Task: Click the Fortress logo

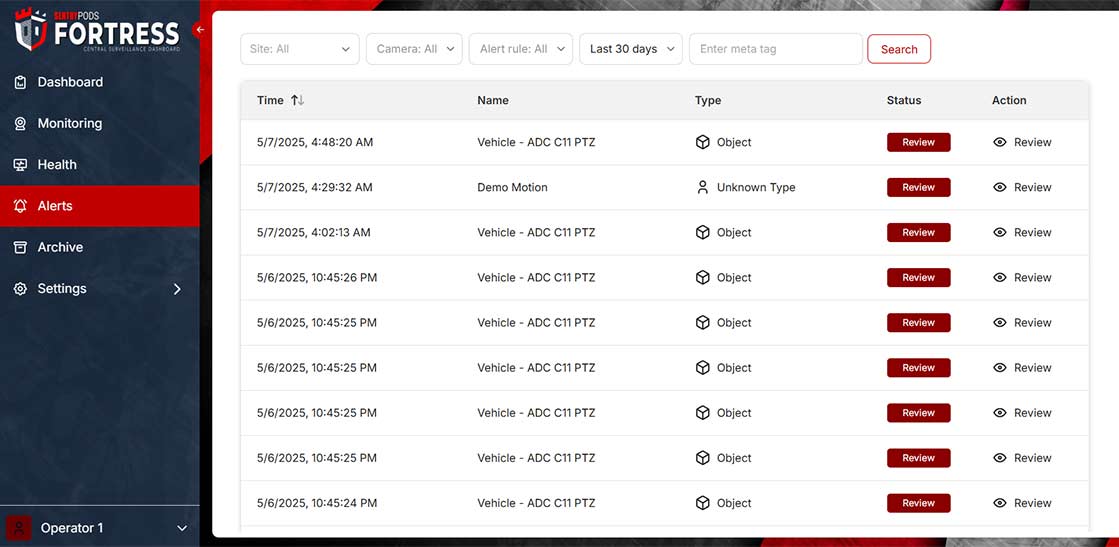Action: tap(97, 29)
